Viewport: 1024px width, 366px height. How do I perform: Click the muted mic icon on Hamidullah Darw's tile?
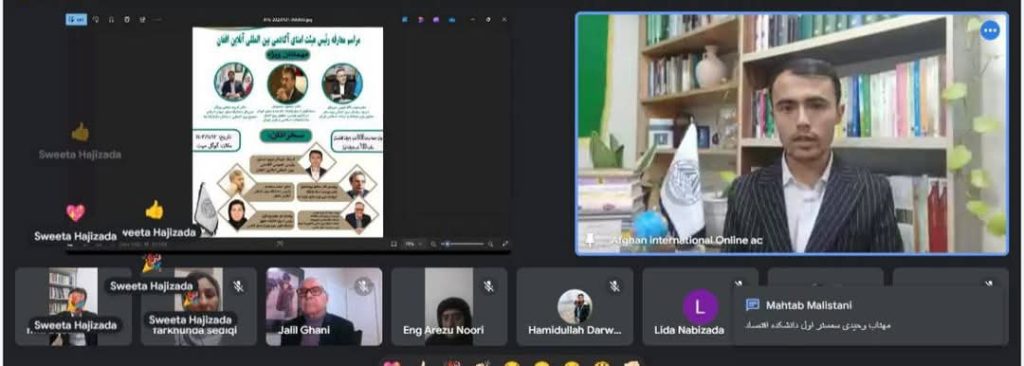pos(614,286)
